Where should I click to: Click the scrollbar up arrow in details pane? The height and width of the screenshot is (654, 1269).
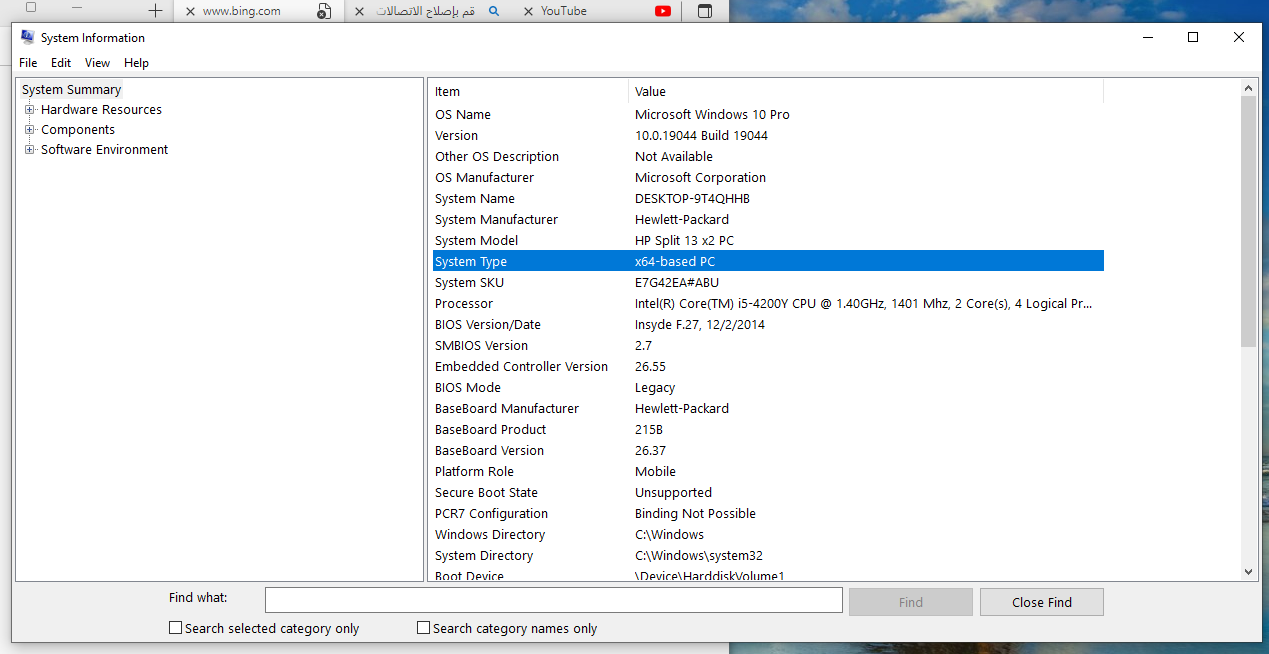coord(1249,88)
